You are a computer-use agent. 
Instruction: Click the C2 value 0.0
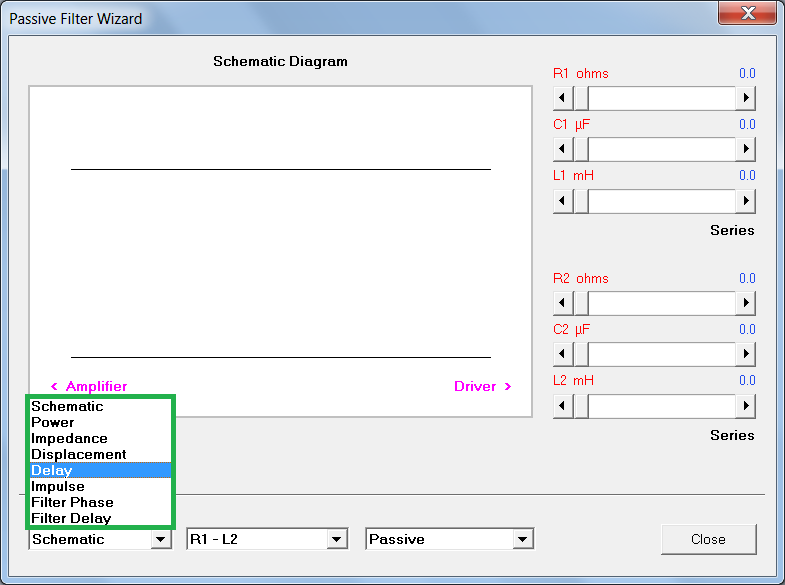[747, 330]
